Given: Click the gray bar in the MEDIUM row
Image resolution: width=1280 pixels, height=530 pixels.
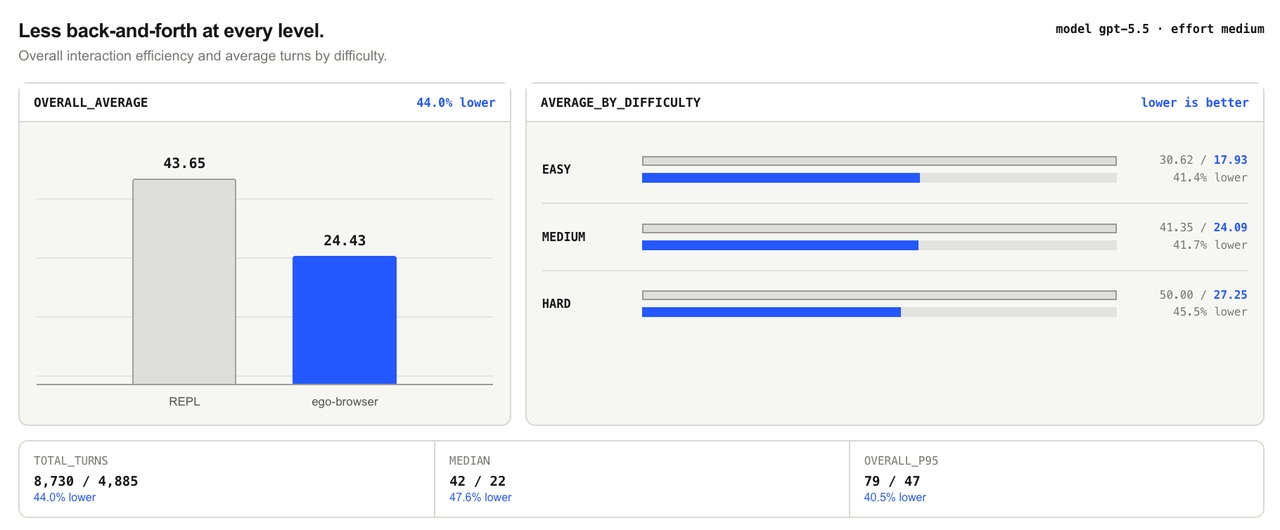Looking at the screenshot, I should pyautogui.click(x=879, y=228).
